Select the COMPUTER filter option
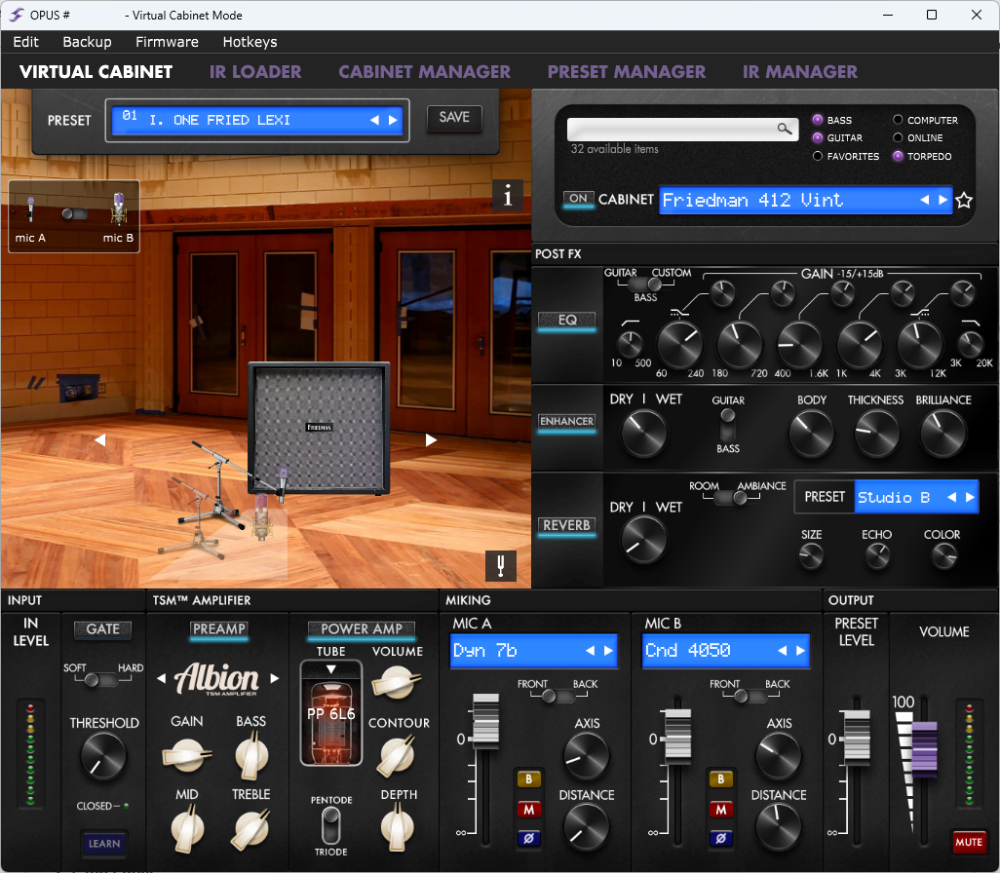The image size is (1000, 873). (897, 120)
